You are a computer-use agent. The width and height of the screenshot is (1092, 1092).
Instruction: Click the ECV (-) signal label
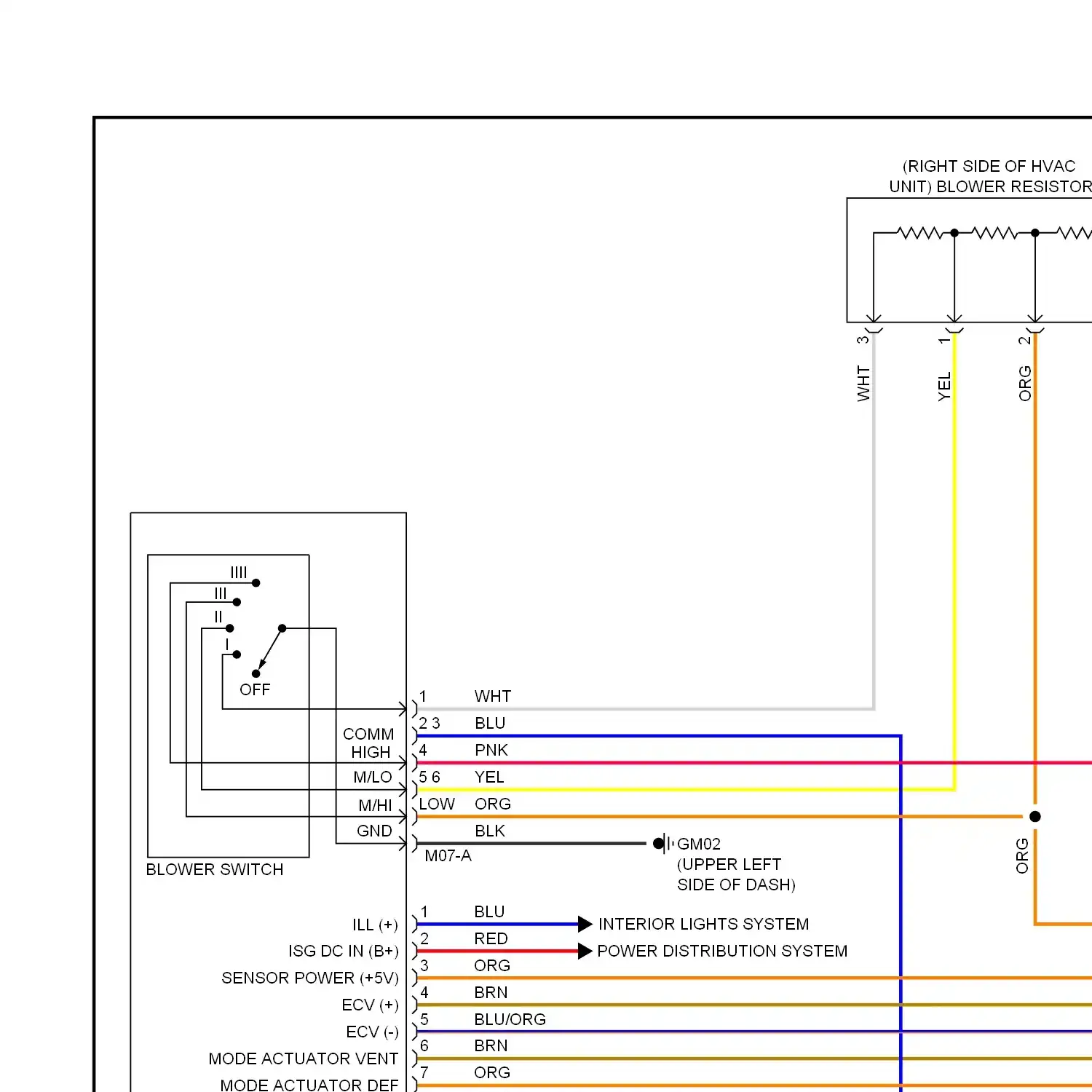(372, 1032)
